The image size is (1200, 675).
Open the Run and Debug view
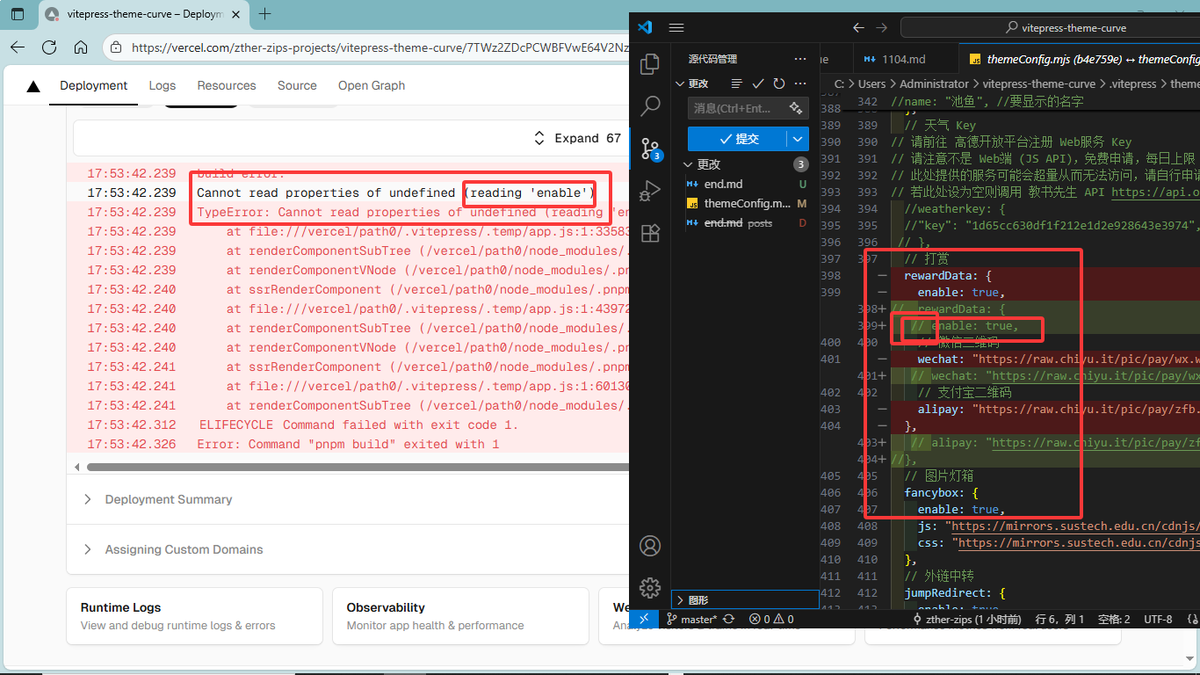pyautogui.click(x=650, y=191)
